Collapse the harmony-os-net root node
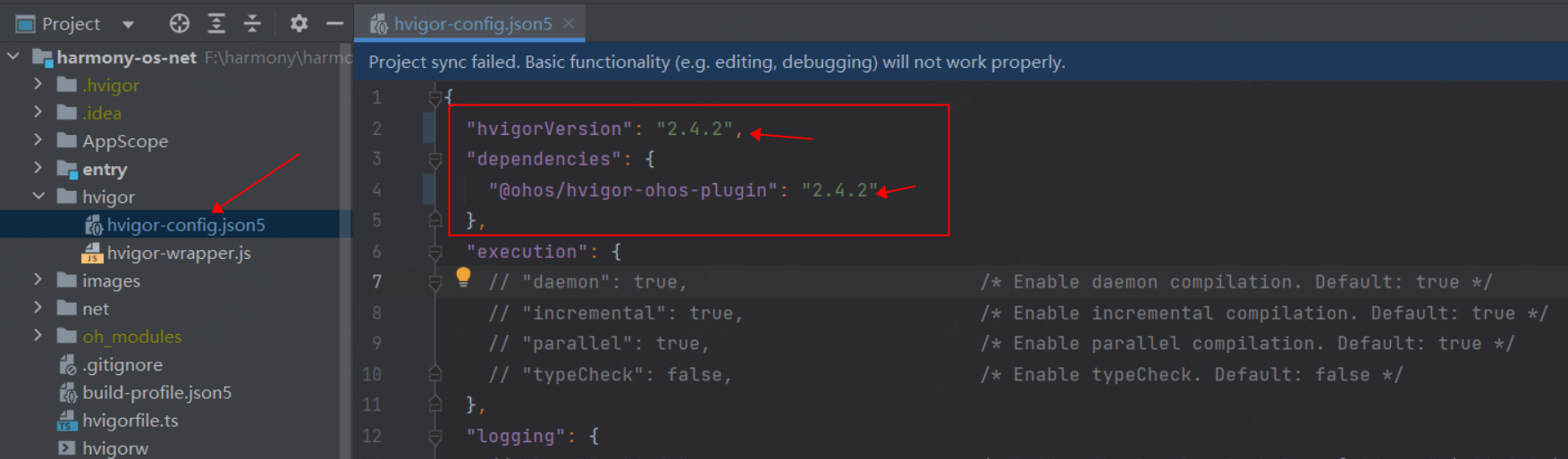Image resolution: width=1568 pixels, height=459 pixels. (x=13, y=57)
